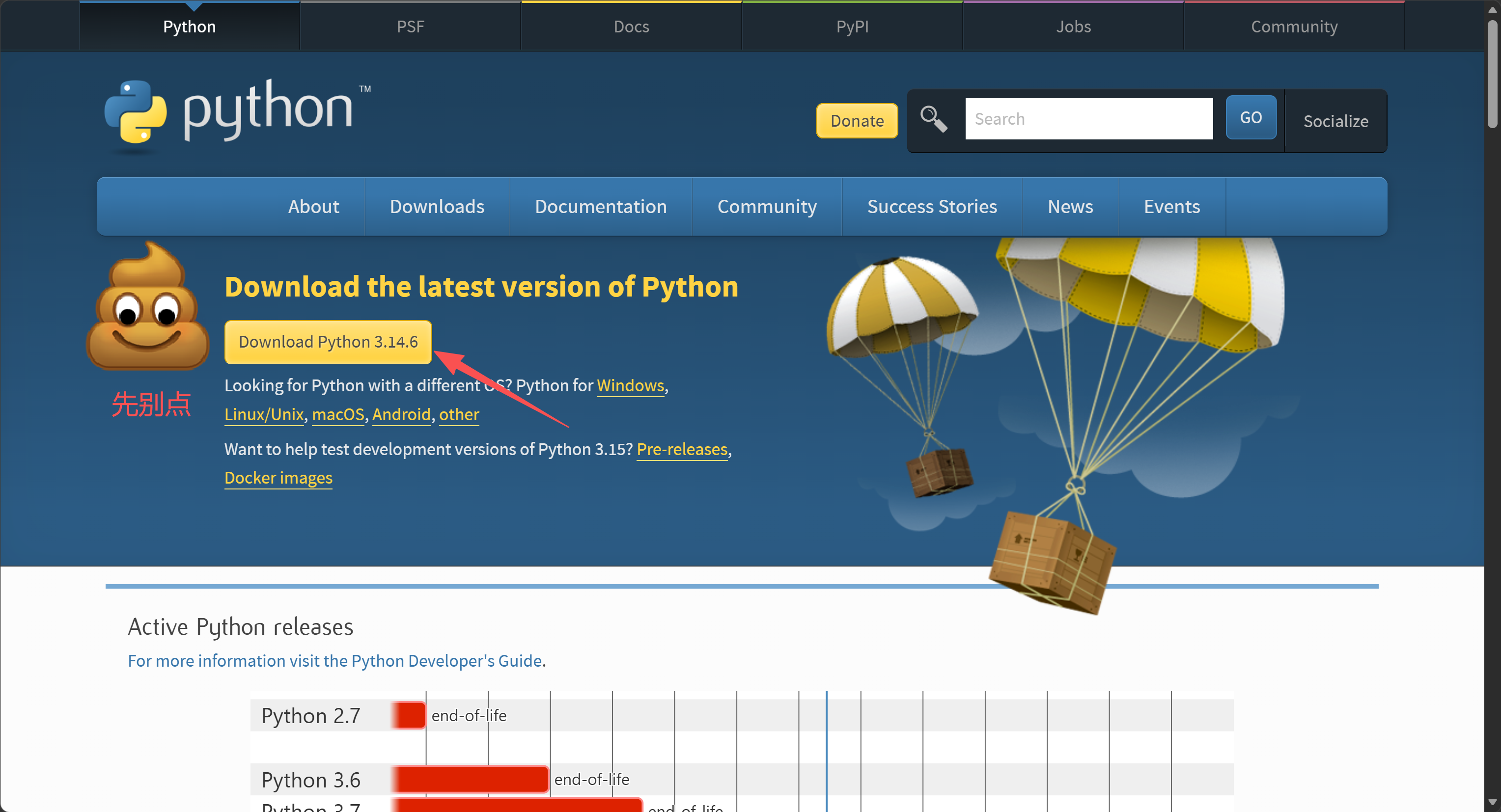Open the Events navigation menu
This screenshot has height=812, width=1501.
coord(1172,206)
